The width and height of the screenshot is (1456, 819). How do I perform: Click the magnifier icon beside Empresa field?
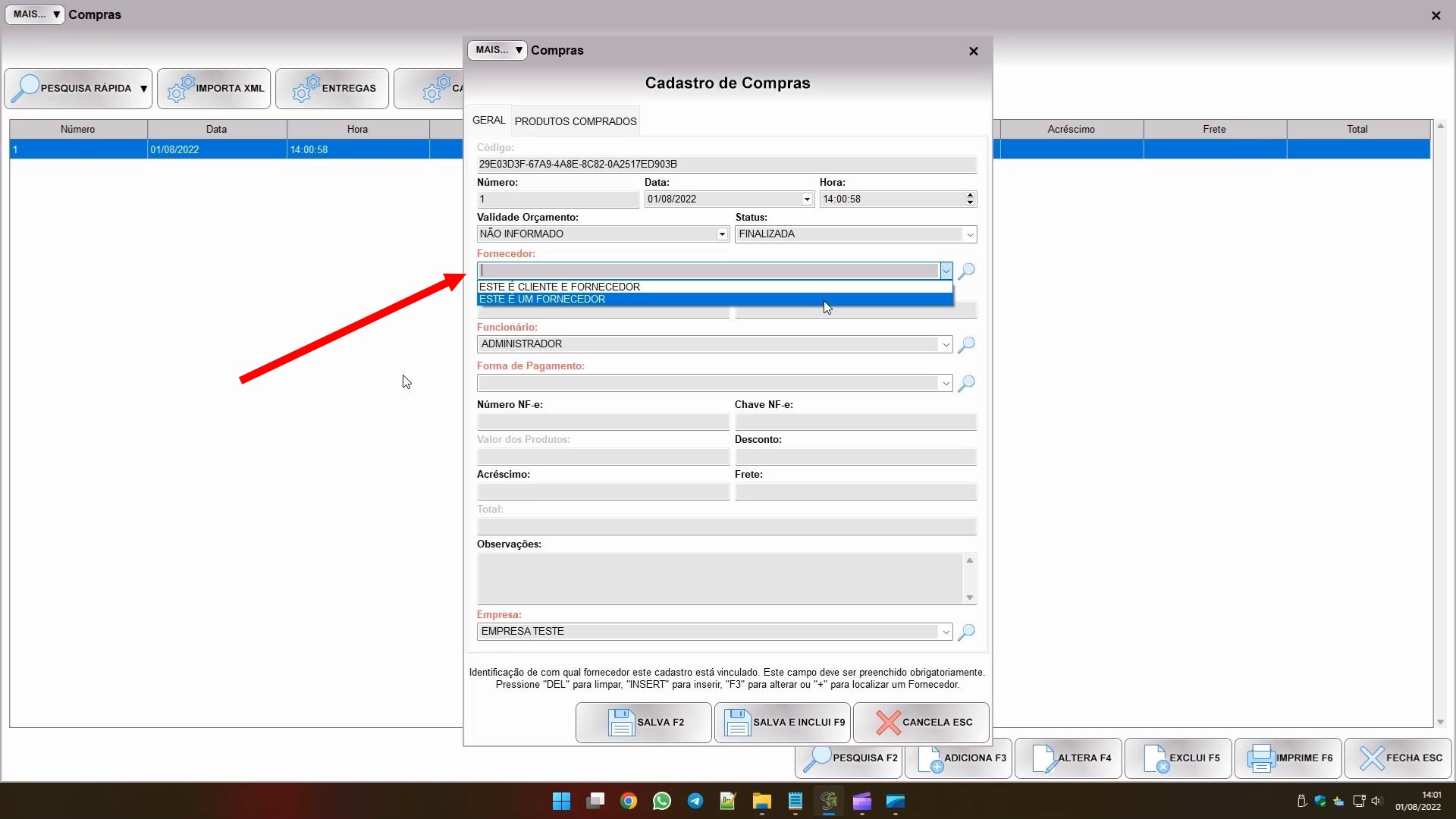[966, 632]
